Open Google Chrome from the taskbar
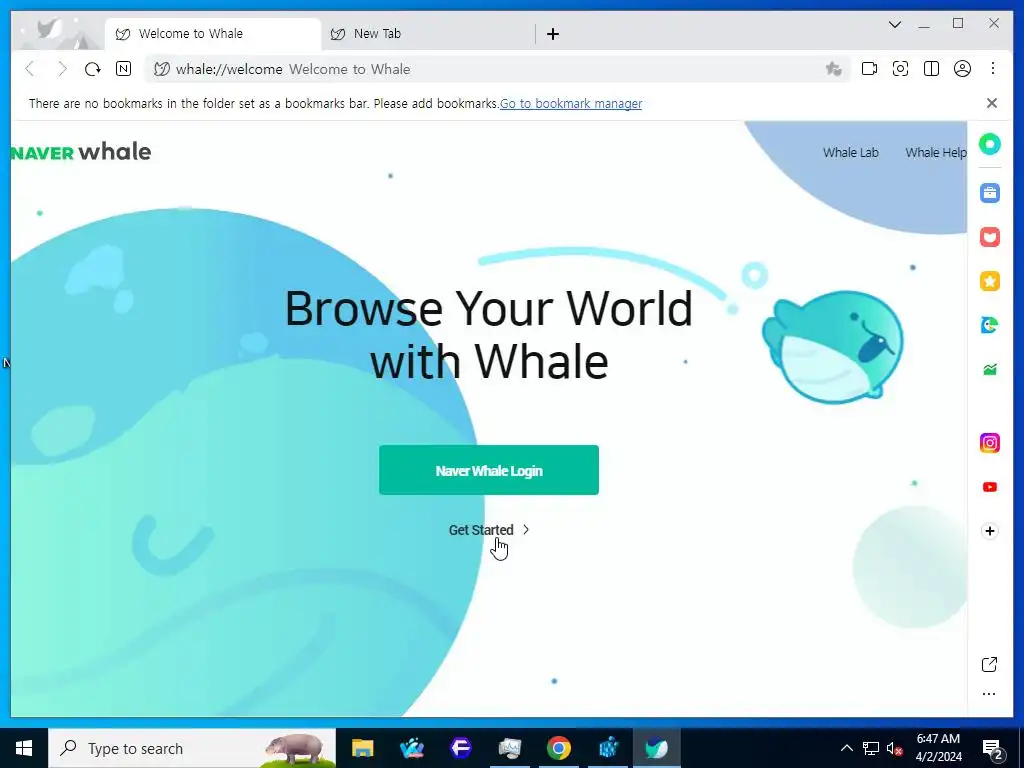1024x768 pixels. click(558, 748)
